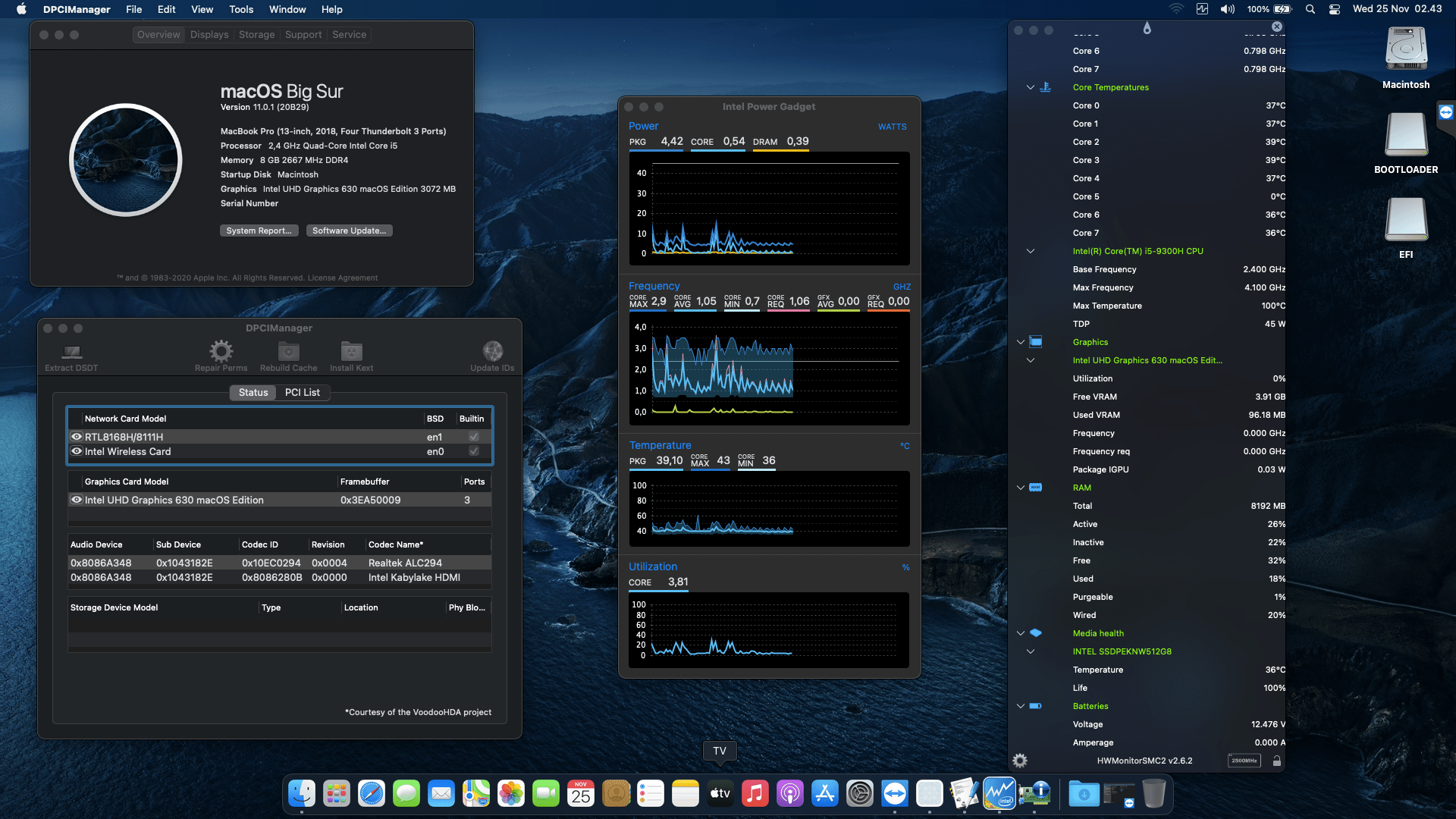The height and width of the screenshot is (819, 1456).
Task: Toggle eye icon for Intel Wireless Card
Action: tap(77, 451)
